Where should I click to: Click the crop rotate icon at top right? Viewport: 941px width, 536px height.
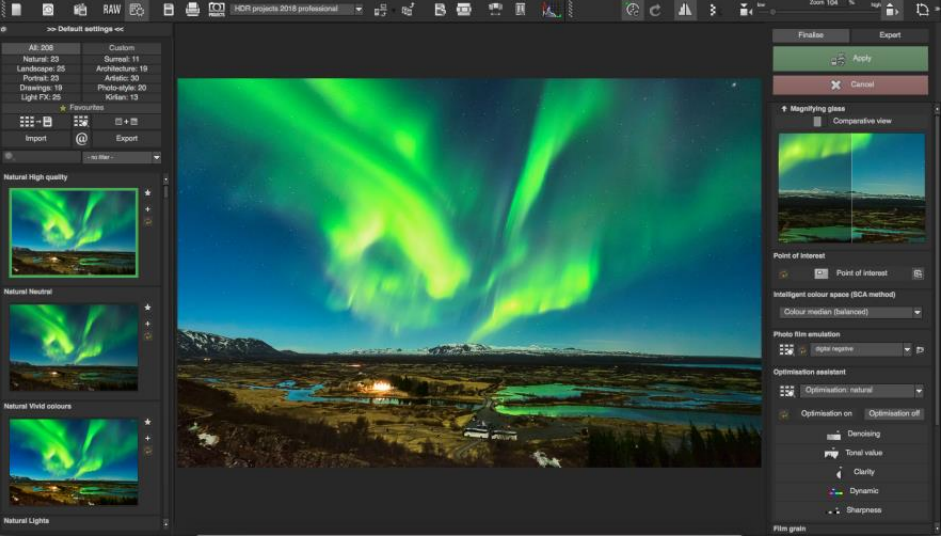[x=922, y=10]
